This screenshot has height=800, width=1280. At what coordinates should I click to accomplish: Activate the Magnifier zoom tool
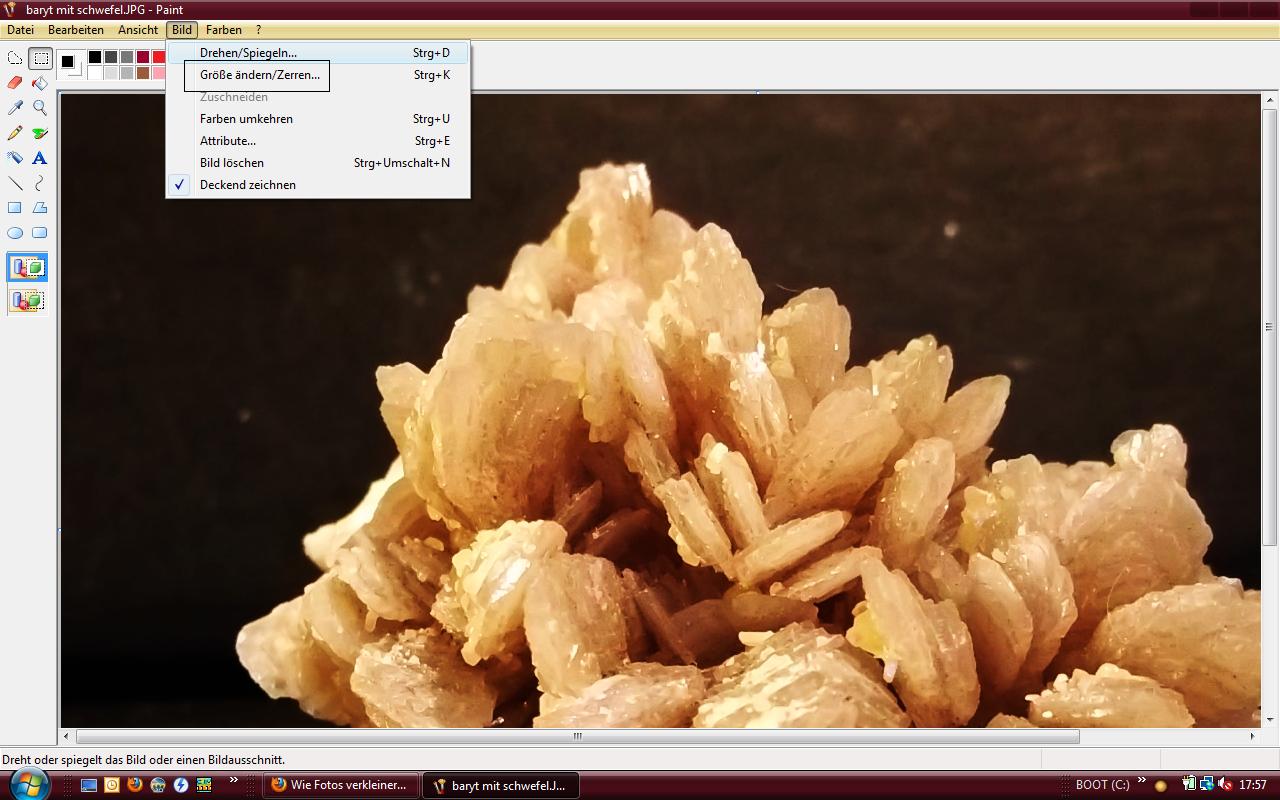click(x=40, y=108)
